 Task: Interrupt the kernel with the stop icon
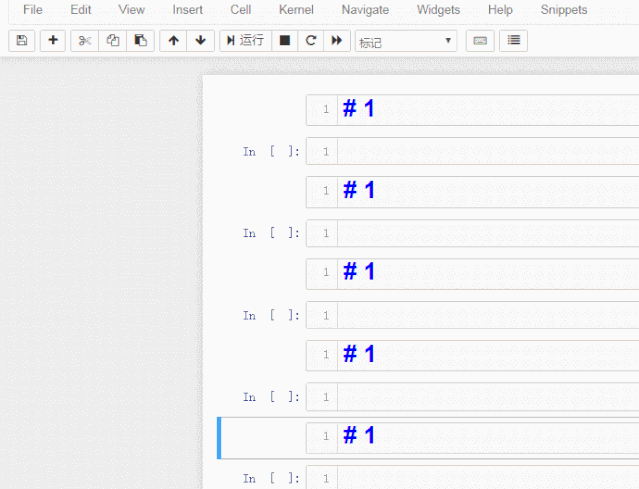[284, 41]
